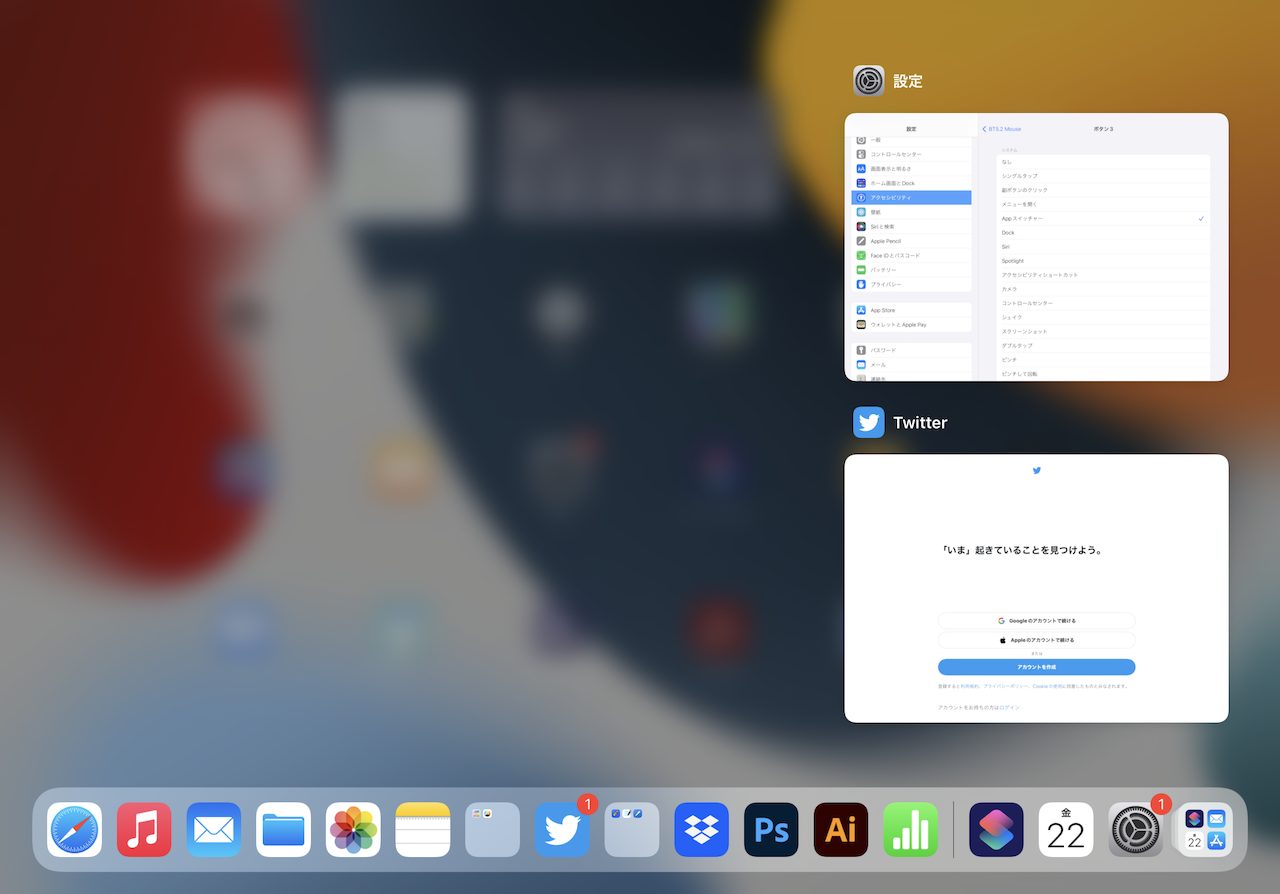1280x894 pixels.
Task: Click Dock option in the Settings card
Action: [x=1103, y=233]
